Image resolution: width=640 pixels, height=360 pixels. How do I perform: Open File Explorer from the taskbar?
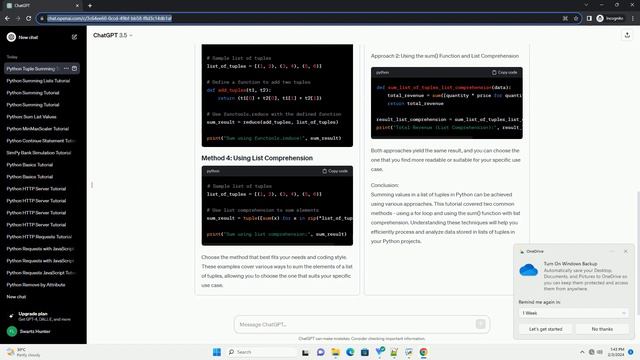(336, 352)
